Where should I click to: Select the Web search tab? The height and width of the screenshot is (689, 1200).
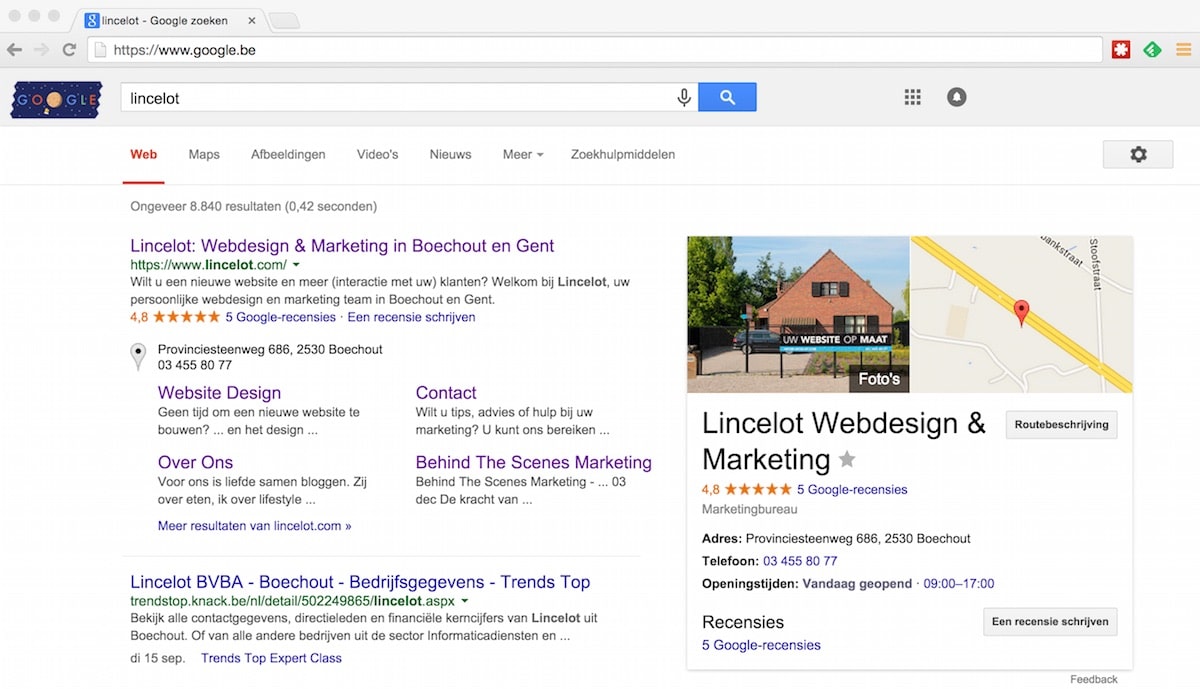coord(143,154)
